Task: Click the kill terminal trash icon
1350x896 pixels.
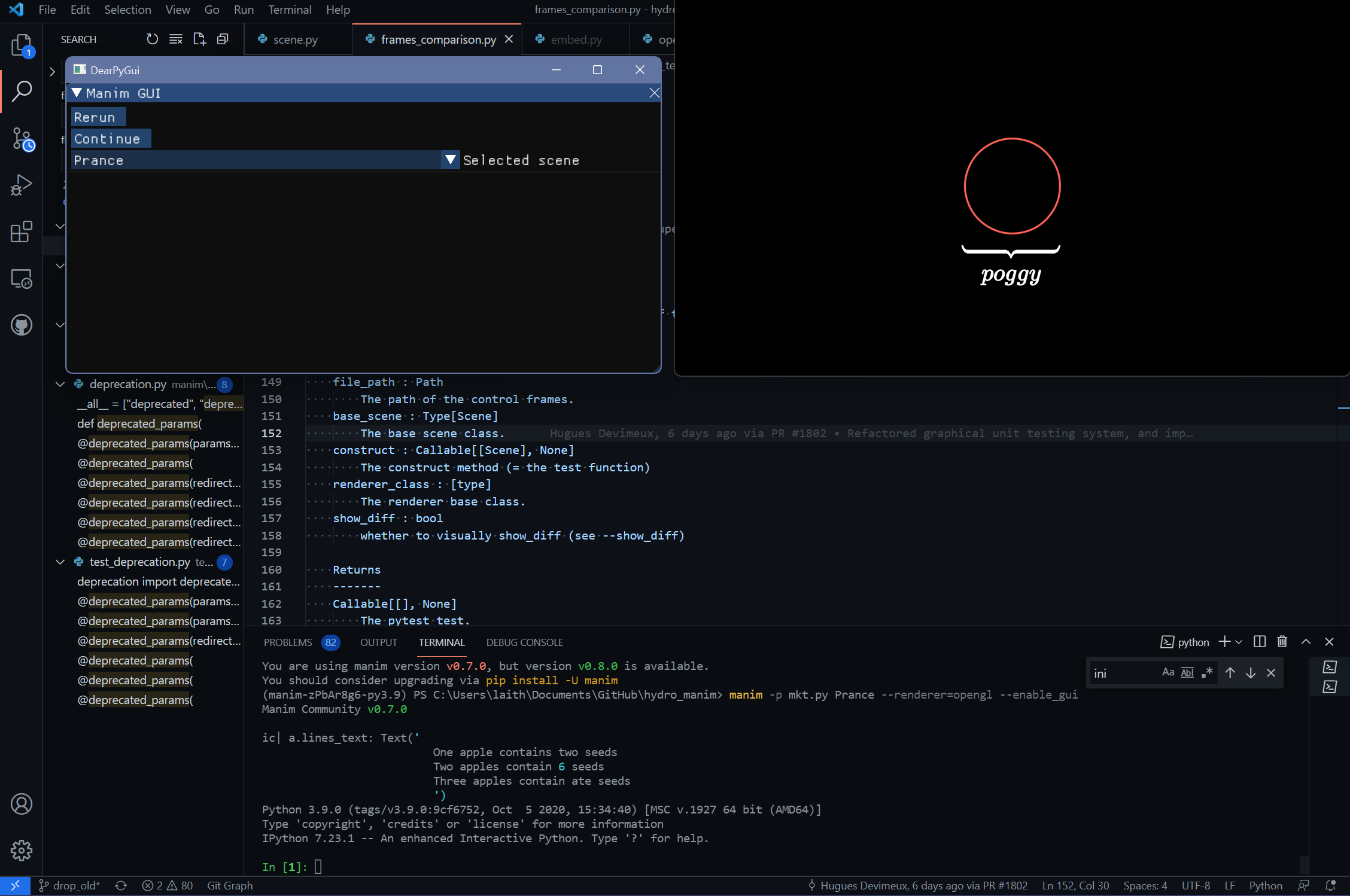Action: (1282, 642)
